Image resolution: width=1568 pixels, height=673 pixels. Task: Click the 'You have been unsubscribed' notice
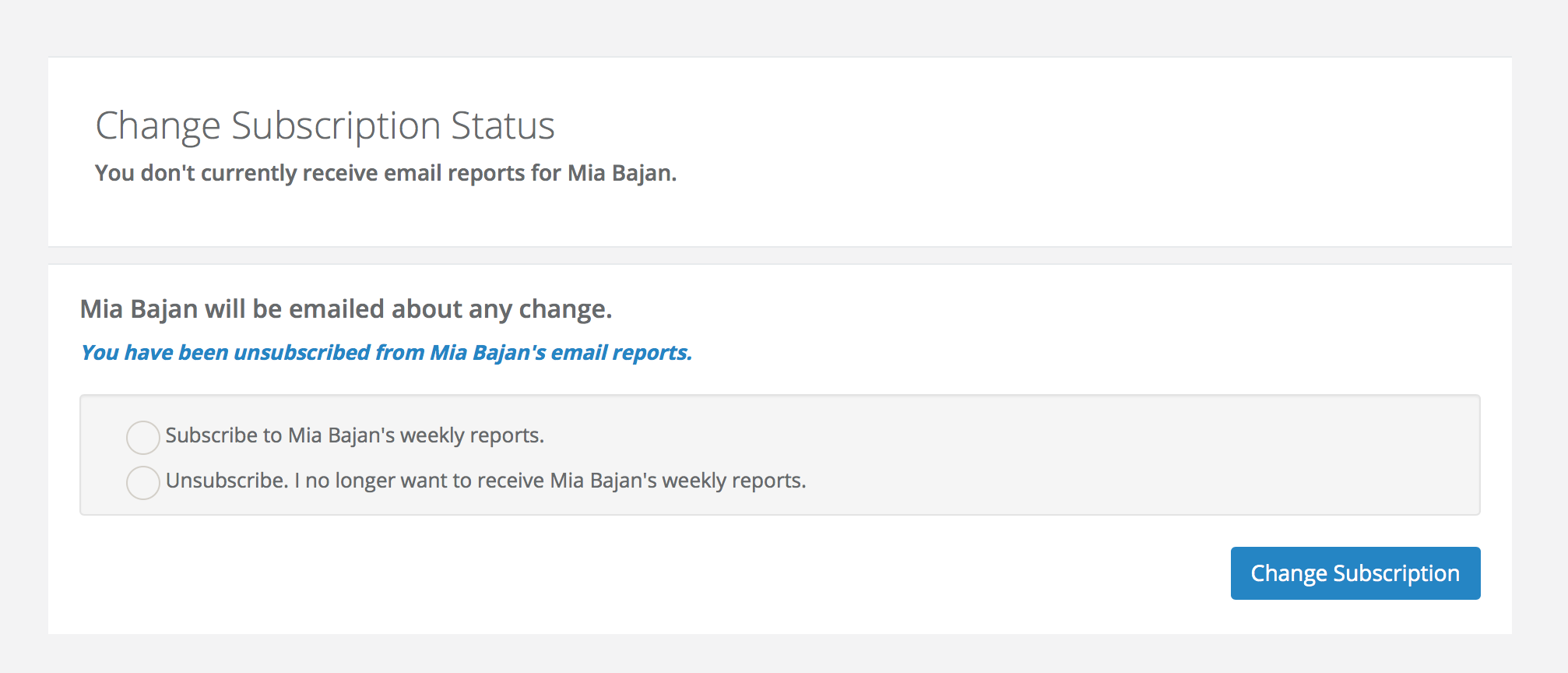386,353
